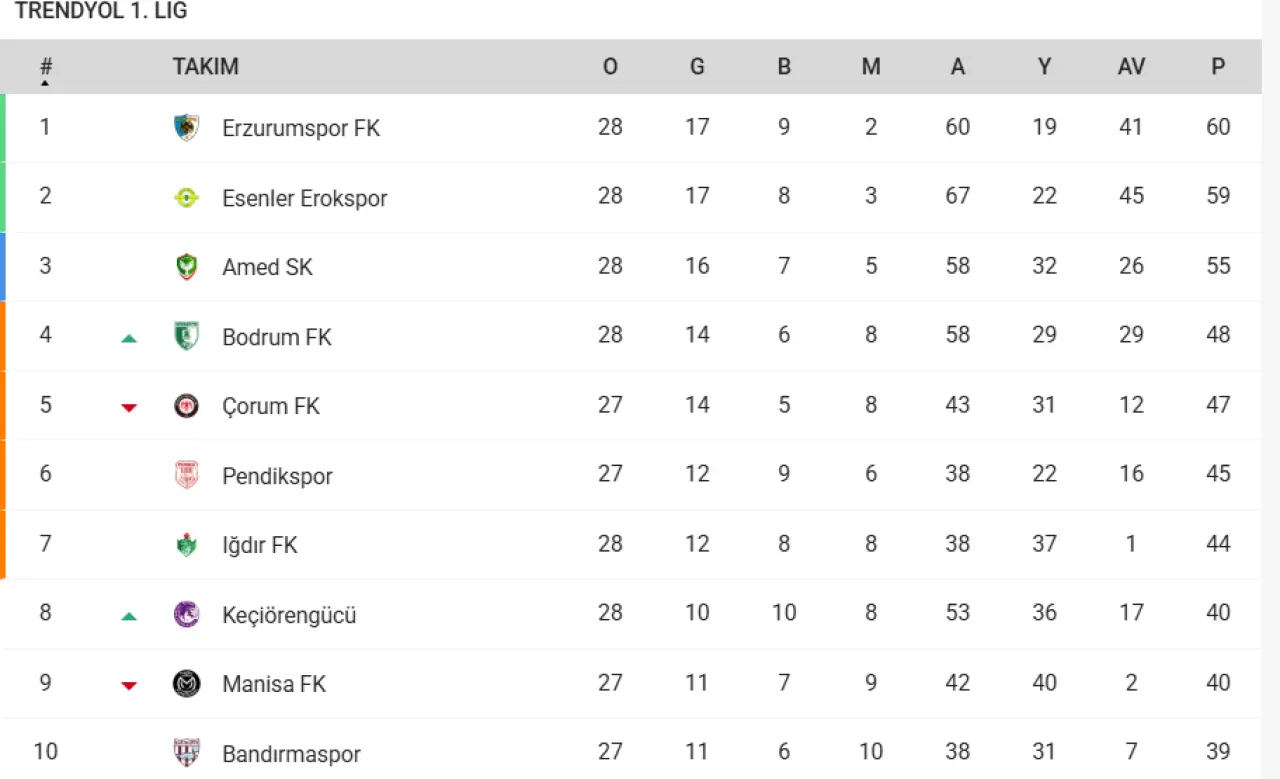Click the TAKIM column header

205,67
